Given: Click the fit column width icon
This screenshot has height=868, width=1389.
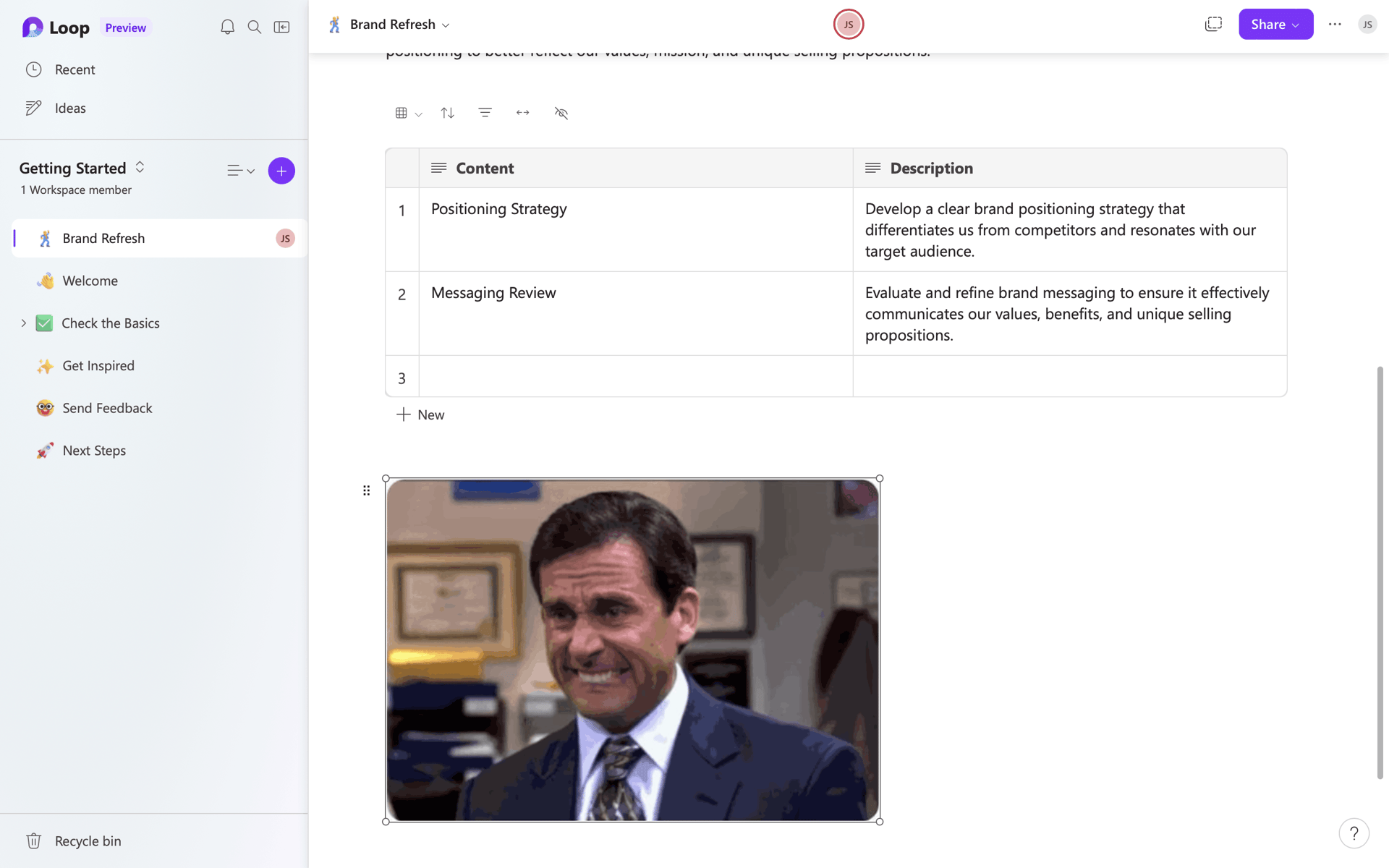Looking at the screenshot, I should pos(523,113).
